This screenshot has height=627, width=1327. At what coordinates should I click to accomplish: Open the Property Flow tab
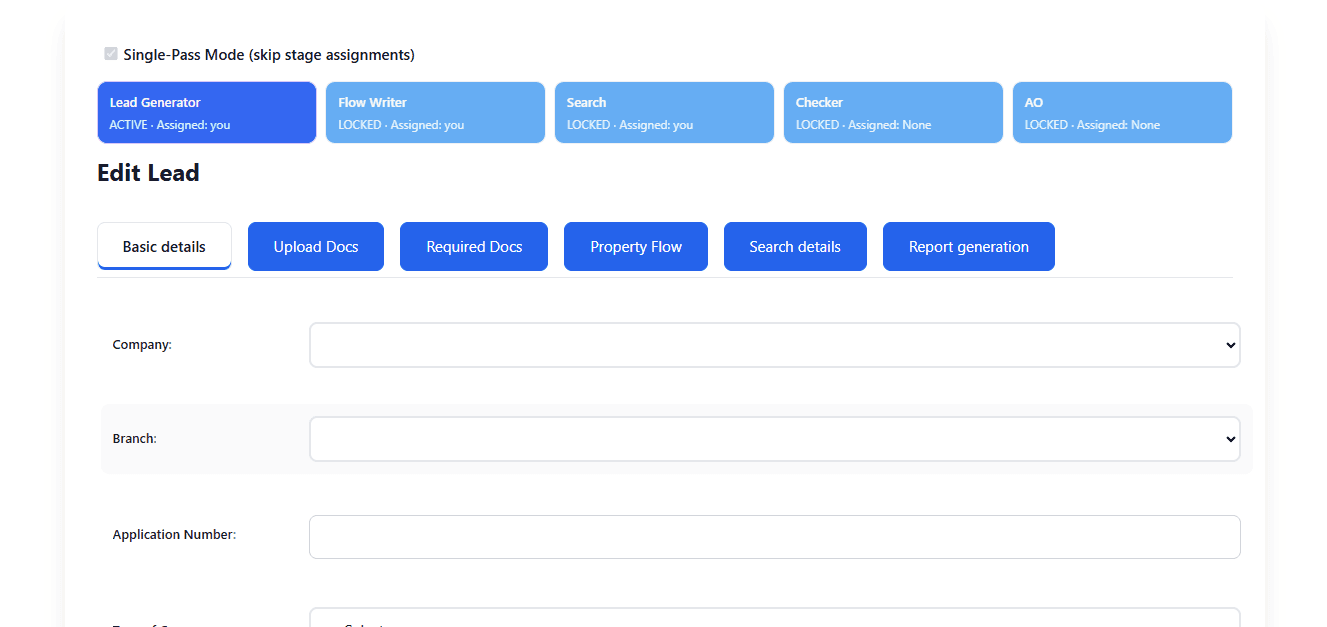[x=635, y=246]
